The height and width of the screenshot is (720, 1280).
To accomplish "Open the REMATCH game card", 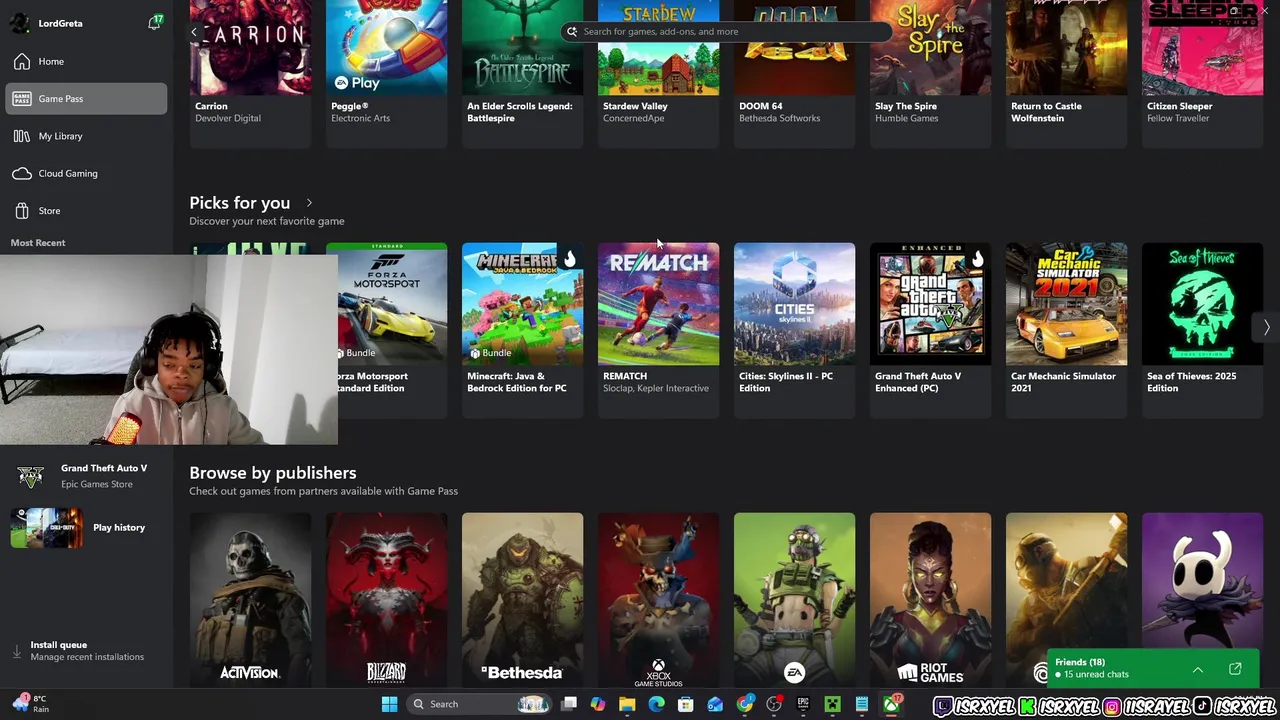I will click(x=658, y=328).
